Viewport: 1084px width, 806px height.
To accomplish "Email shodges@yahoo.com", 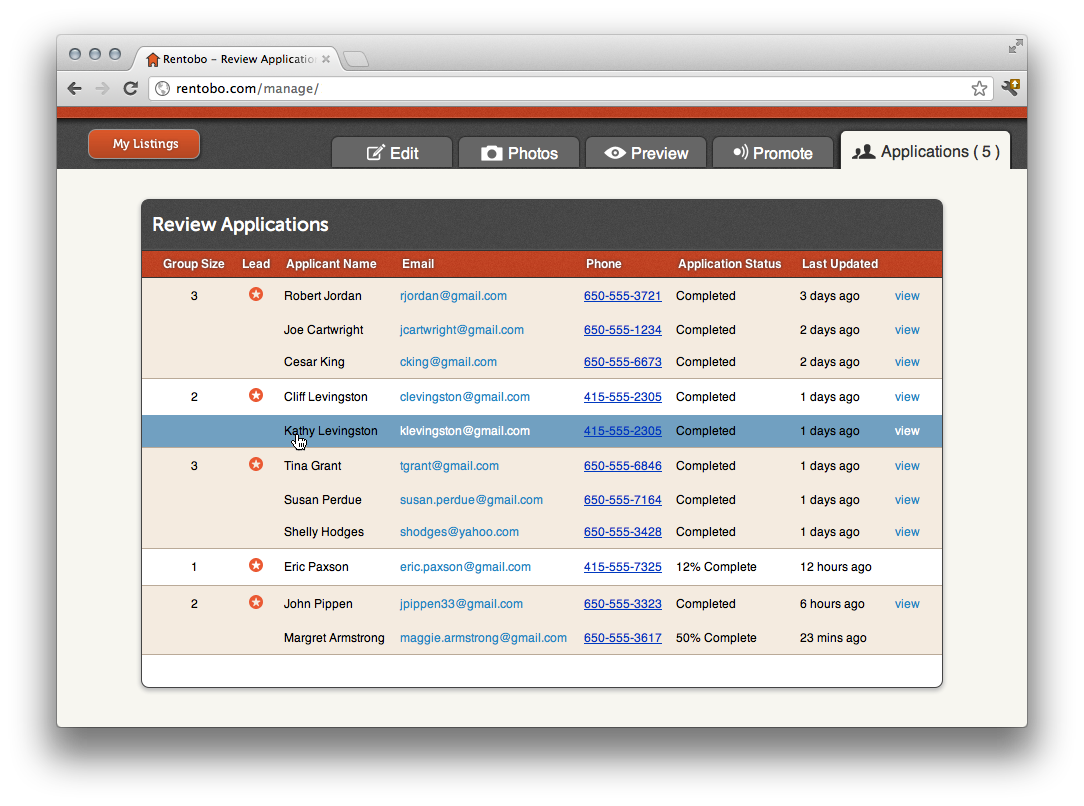I will point(459,532).
